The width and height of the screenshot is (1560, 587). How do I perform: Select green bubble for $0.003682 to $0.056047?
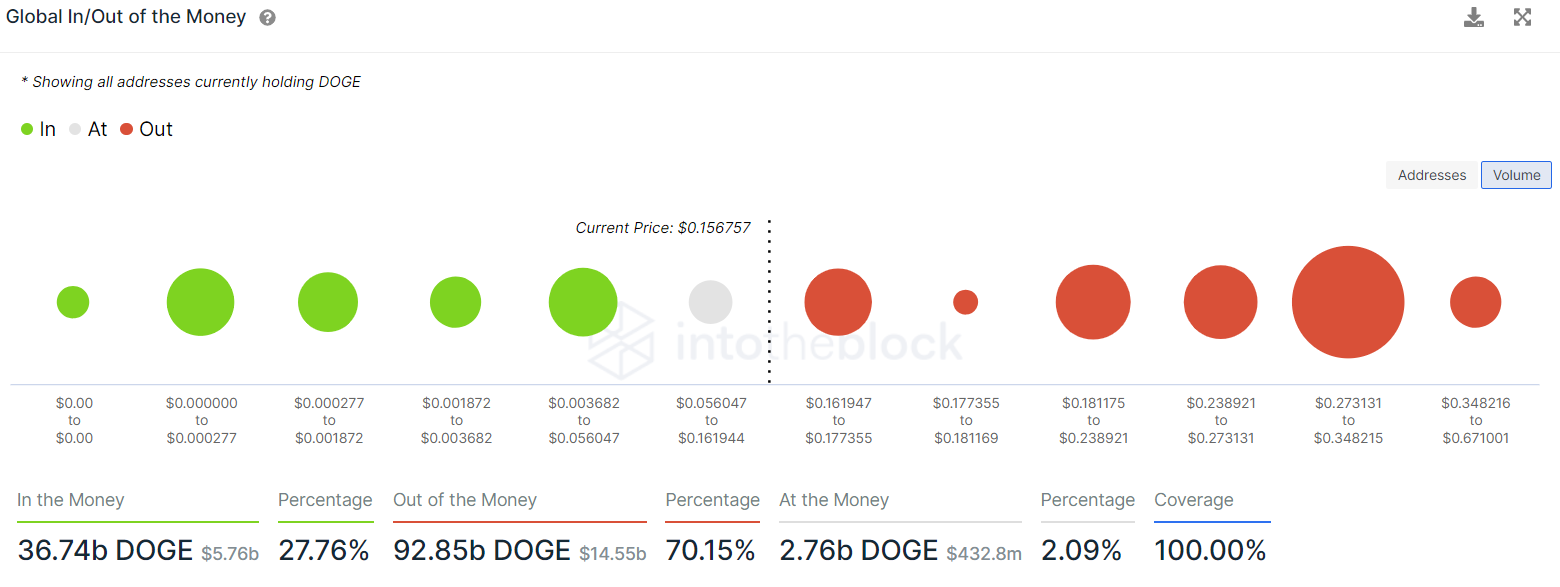pyautogui.click(x=583, y=302)
